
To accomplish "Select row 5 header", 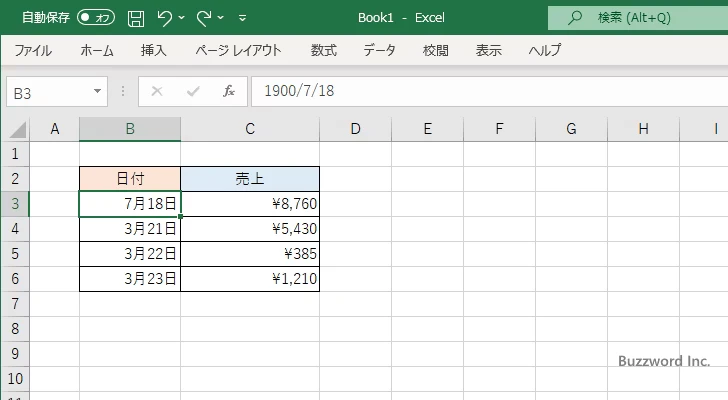I will 15,254.
